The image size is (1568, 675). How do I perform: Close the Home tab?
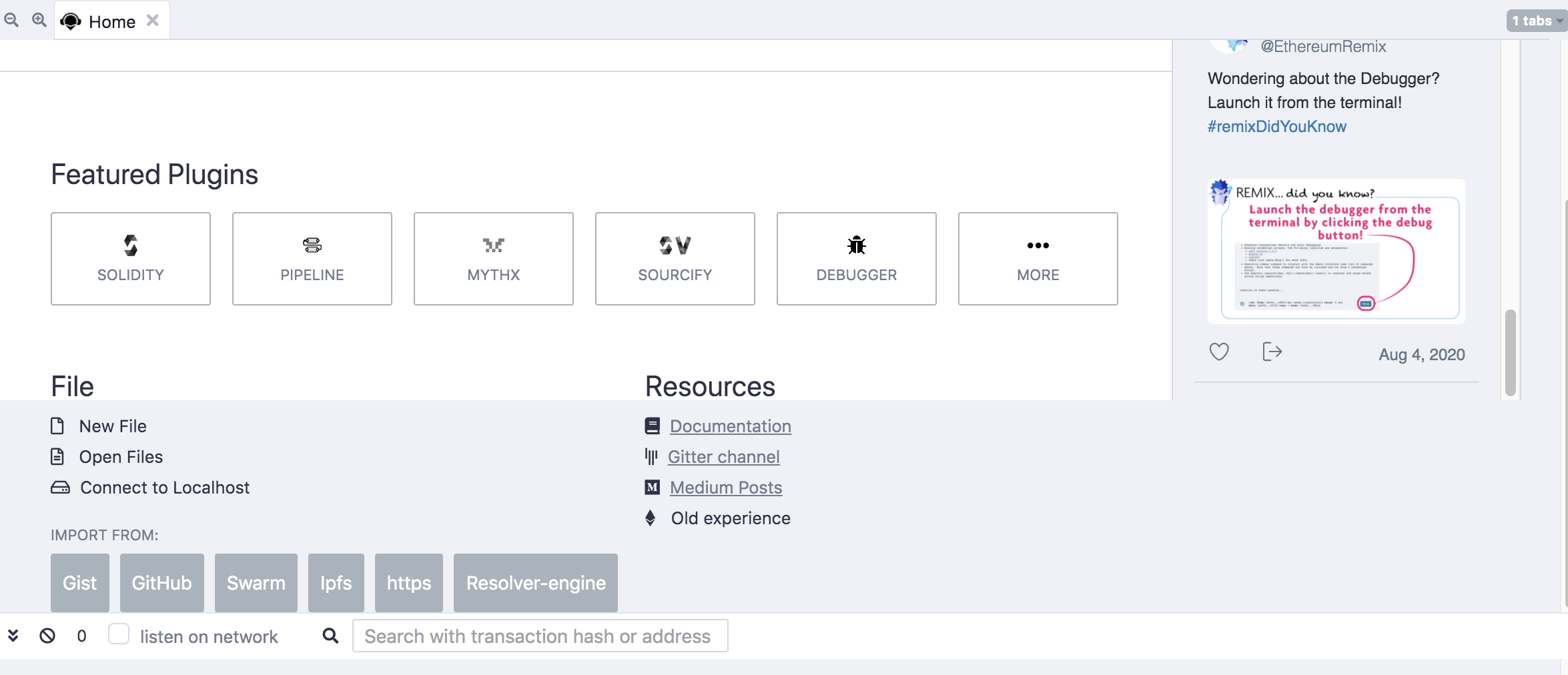[153, 21]
